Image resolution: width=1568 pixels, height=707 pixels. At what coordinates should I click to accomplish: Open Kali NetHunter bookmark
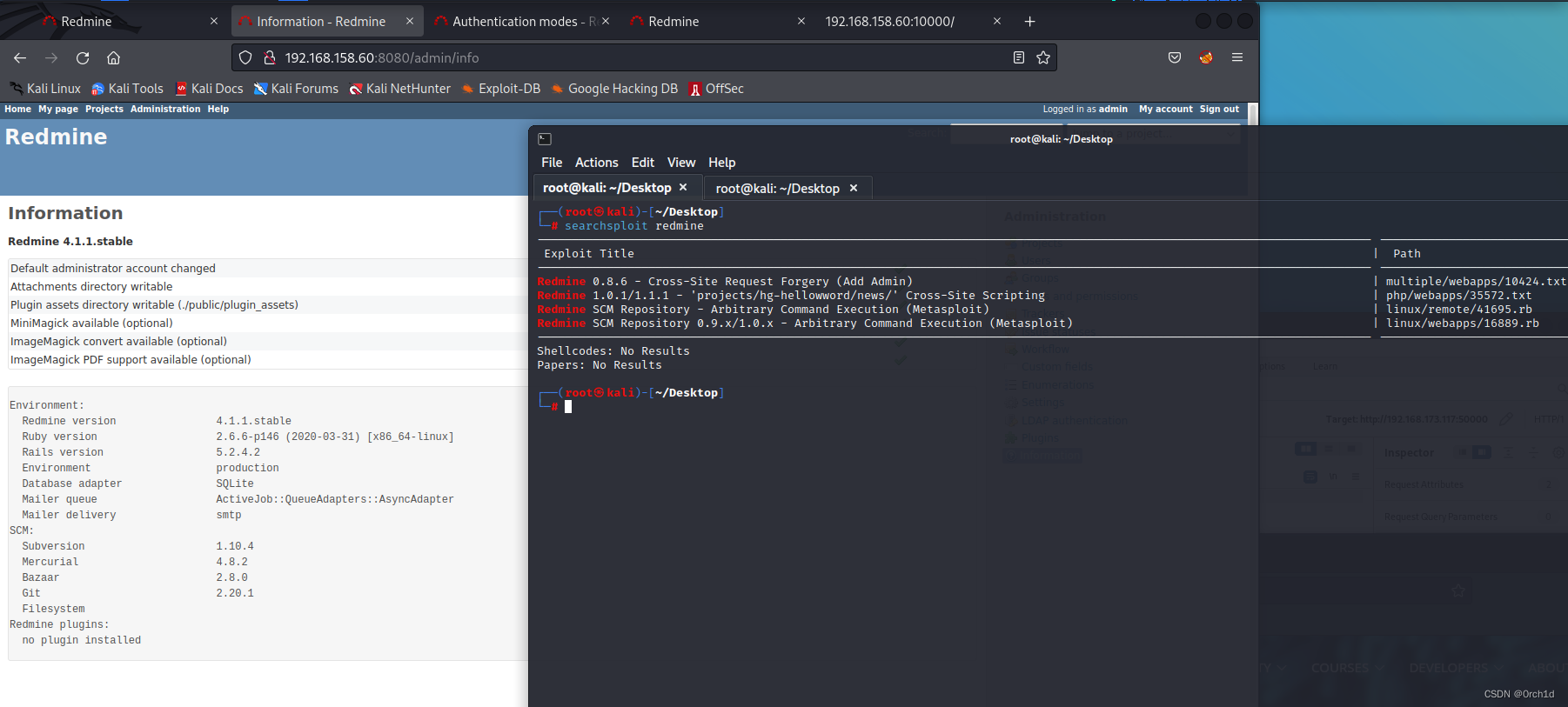(x=400, y=89)
